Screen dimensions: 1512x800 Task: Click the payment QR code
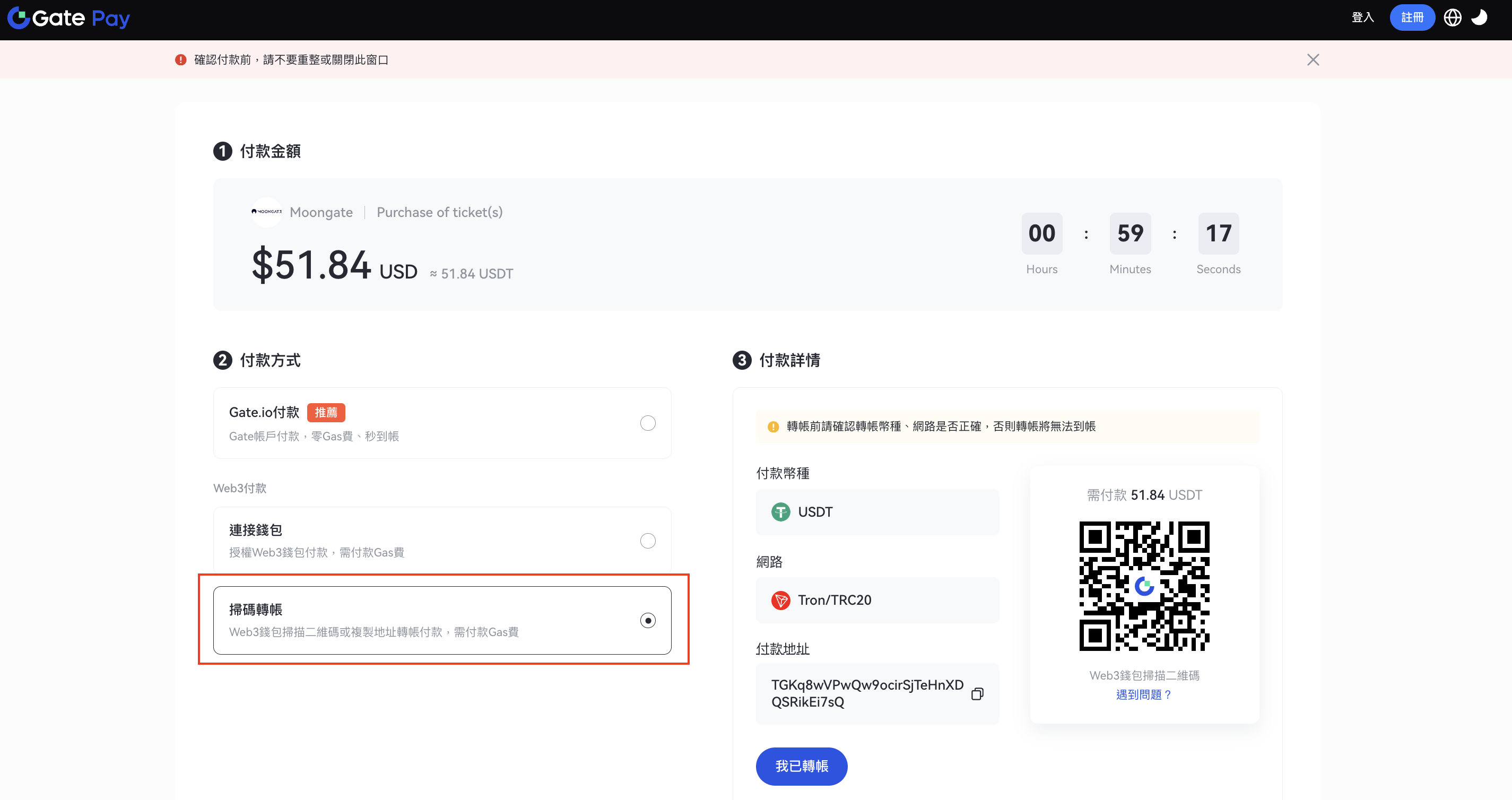click(x=1144, y=586)
